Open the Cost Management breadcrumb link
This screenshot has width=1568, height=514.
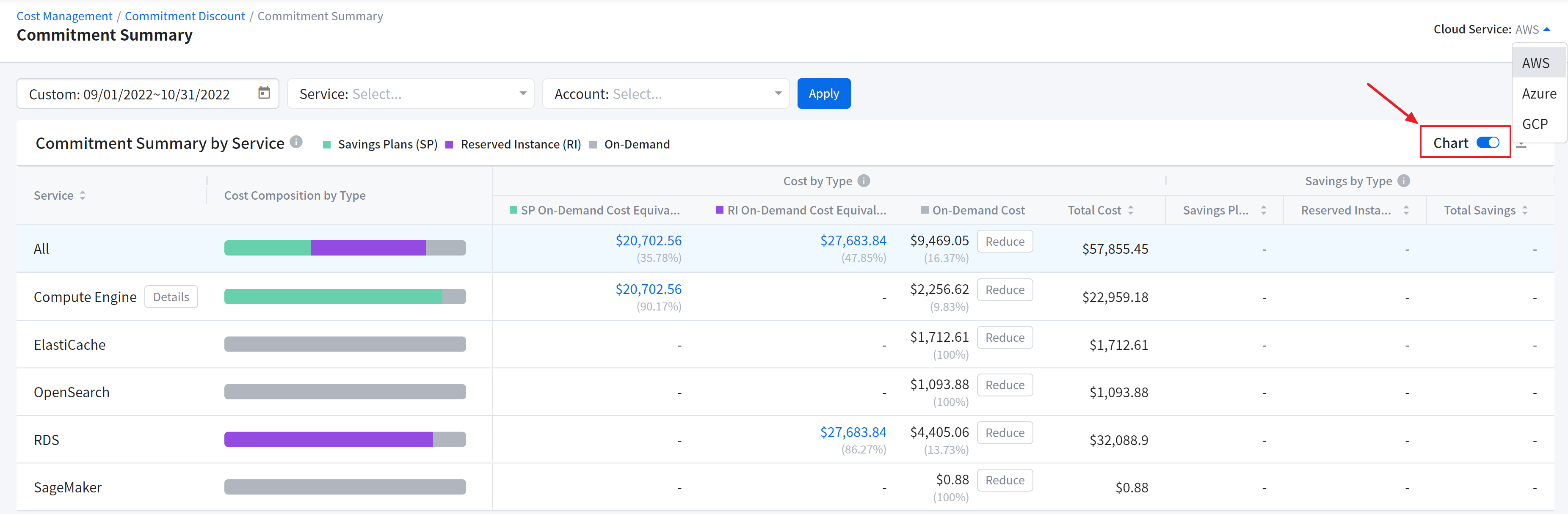pos(64,16)
